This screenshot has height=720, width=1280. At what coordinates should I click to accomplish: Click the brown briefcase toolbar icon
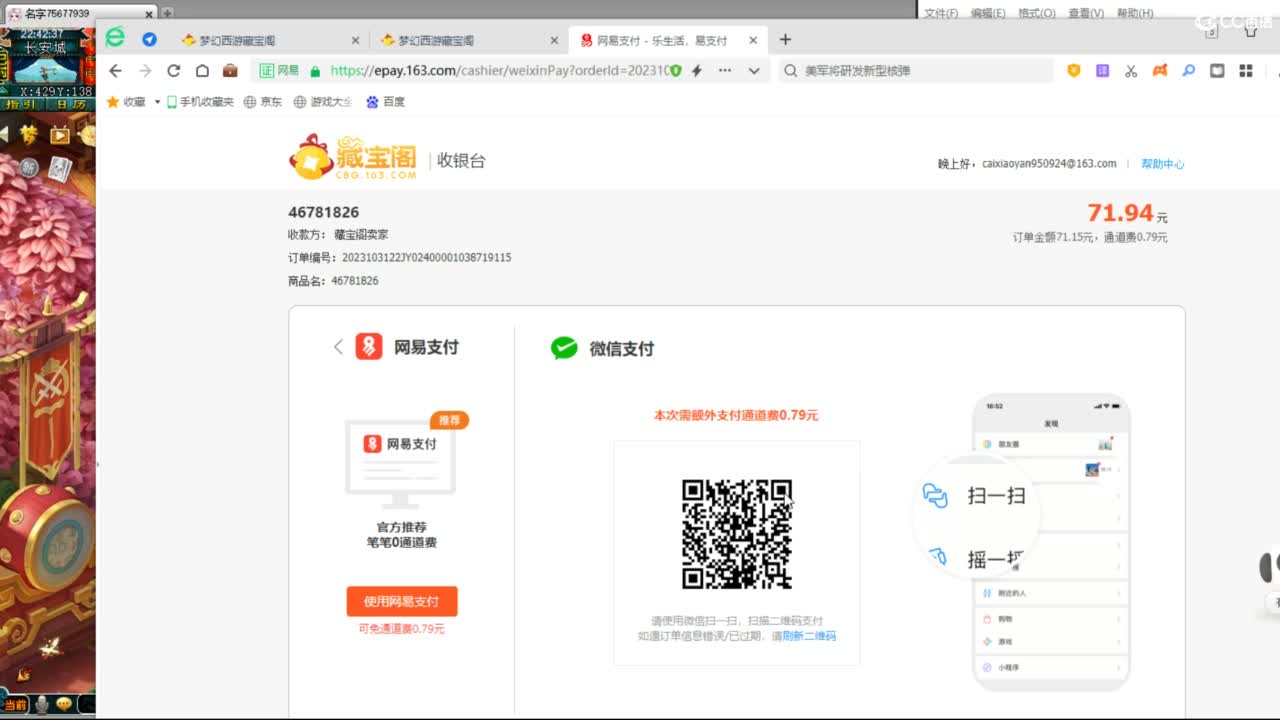pyautogui.click(x=230, y=71)
